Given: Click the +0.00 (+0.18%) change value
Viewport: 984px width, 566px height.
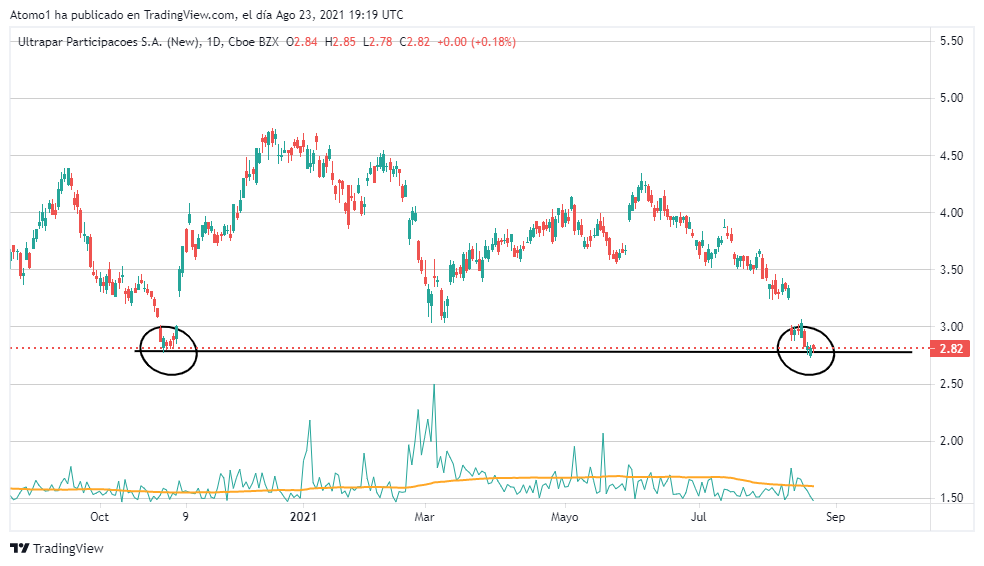Looking at the screenshot, I should click(x=476, y=42).
